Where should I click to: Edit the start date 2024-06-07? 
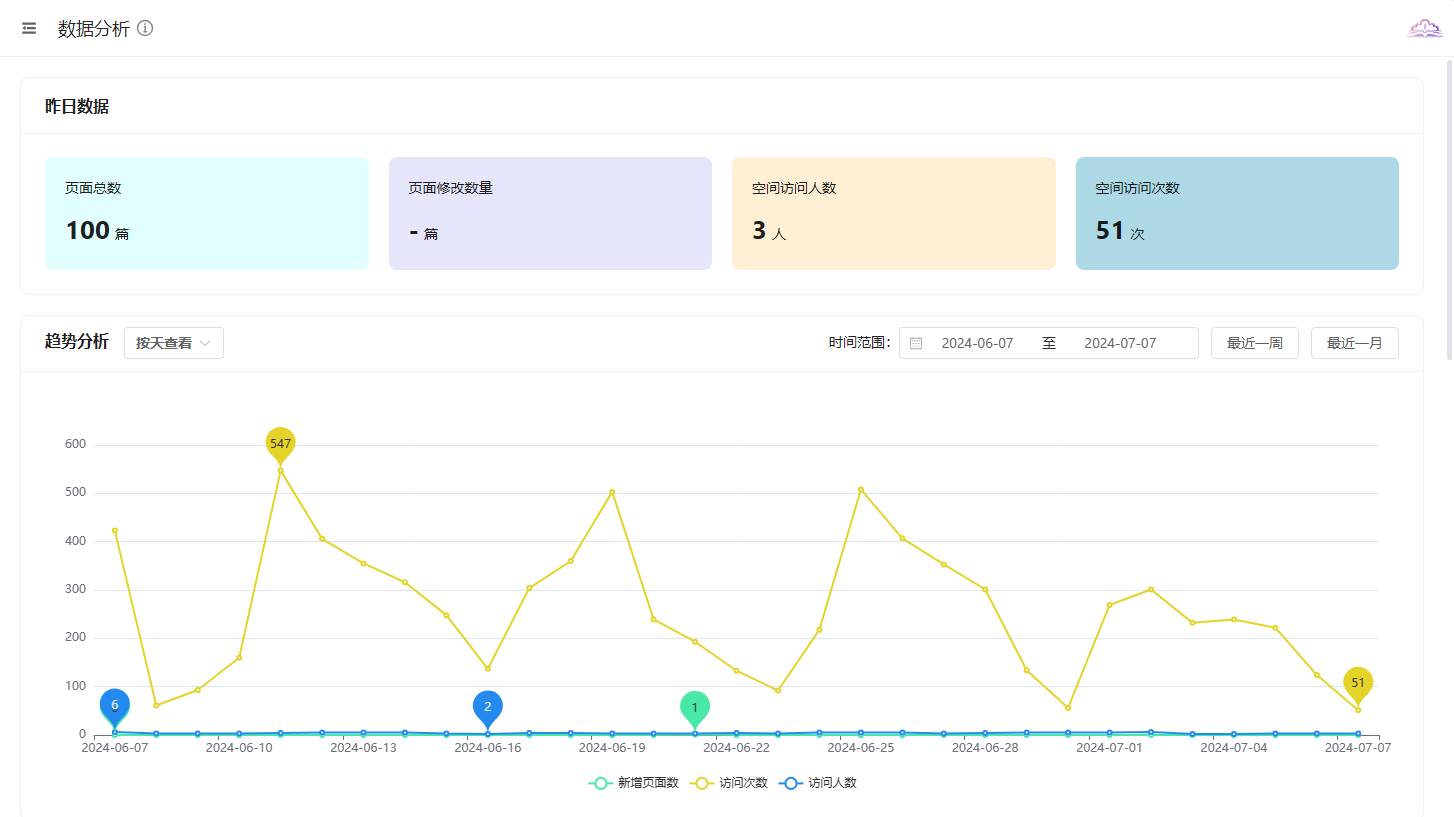[x=977, y=343]
